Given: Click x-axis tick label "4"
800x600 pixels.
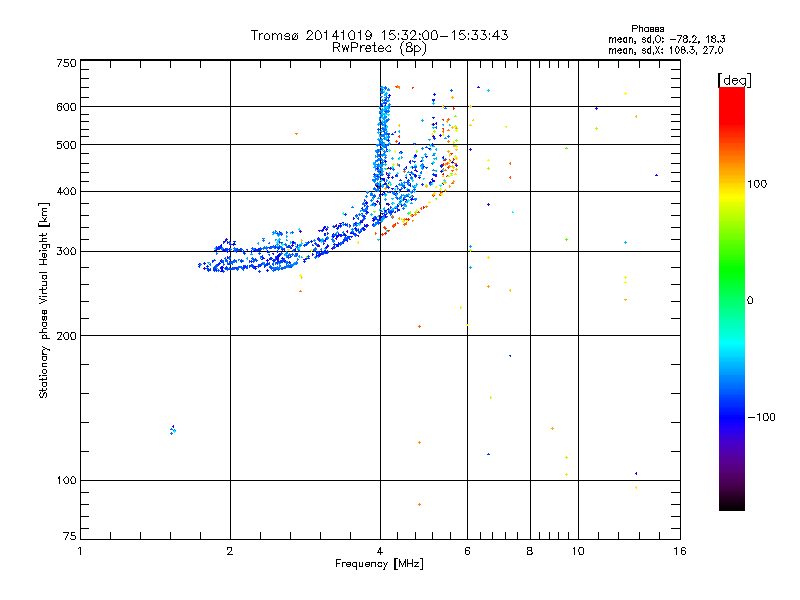Looking at the screenshot, I should click(x=380, y=551).
